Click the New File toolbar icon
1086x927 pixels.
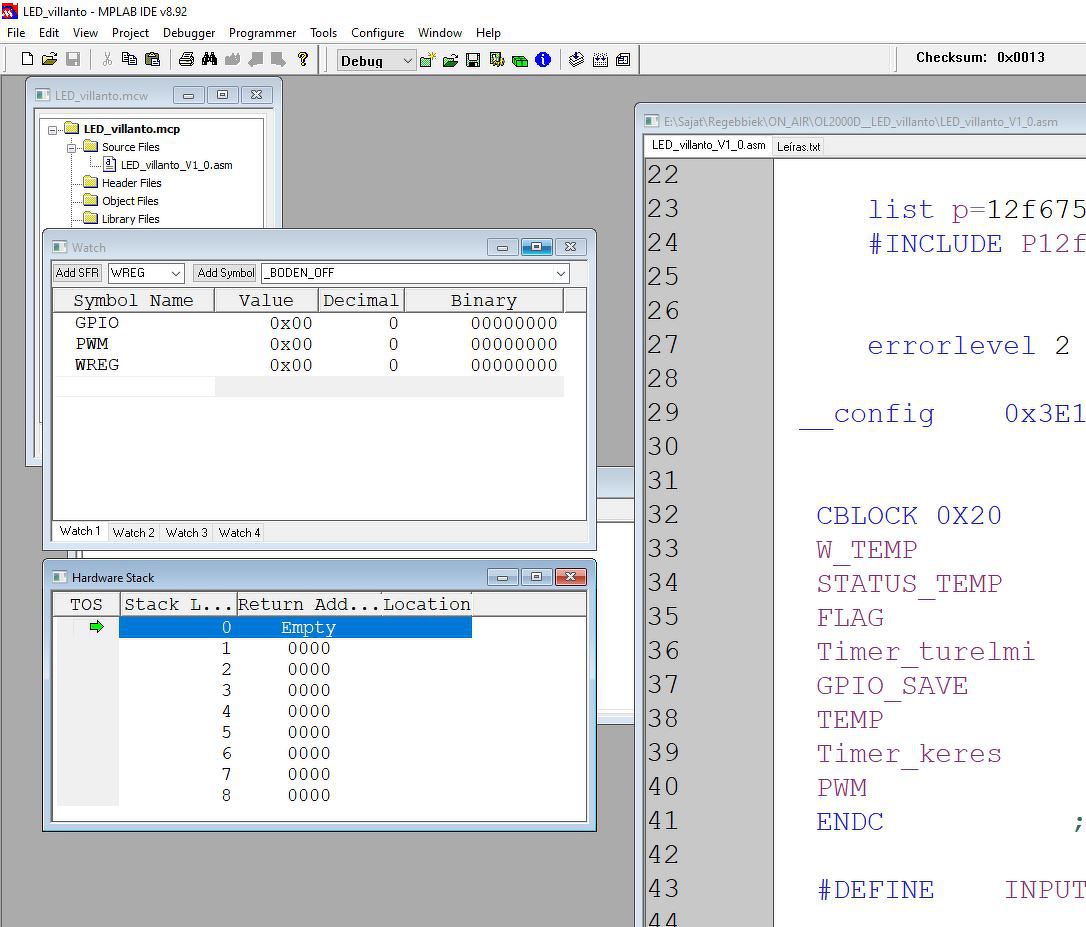pos(27,60)
